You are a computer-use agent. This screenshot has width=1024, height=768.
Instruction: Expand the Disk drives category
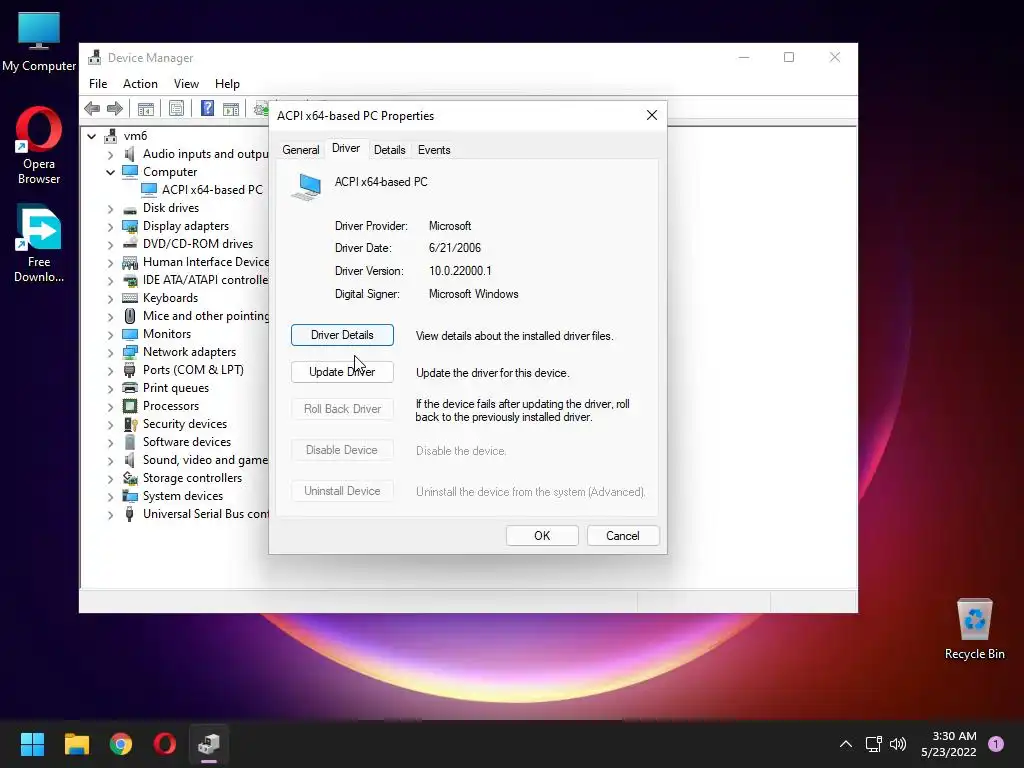pos(110,209)
